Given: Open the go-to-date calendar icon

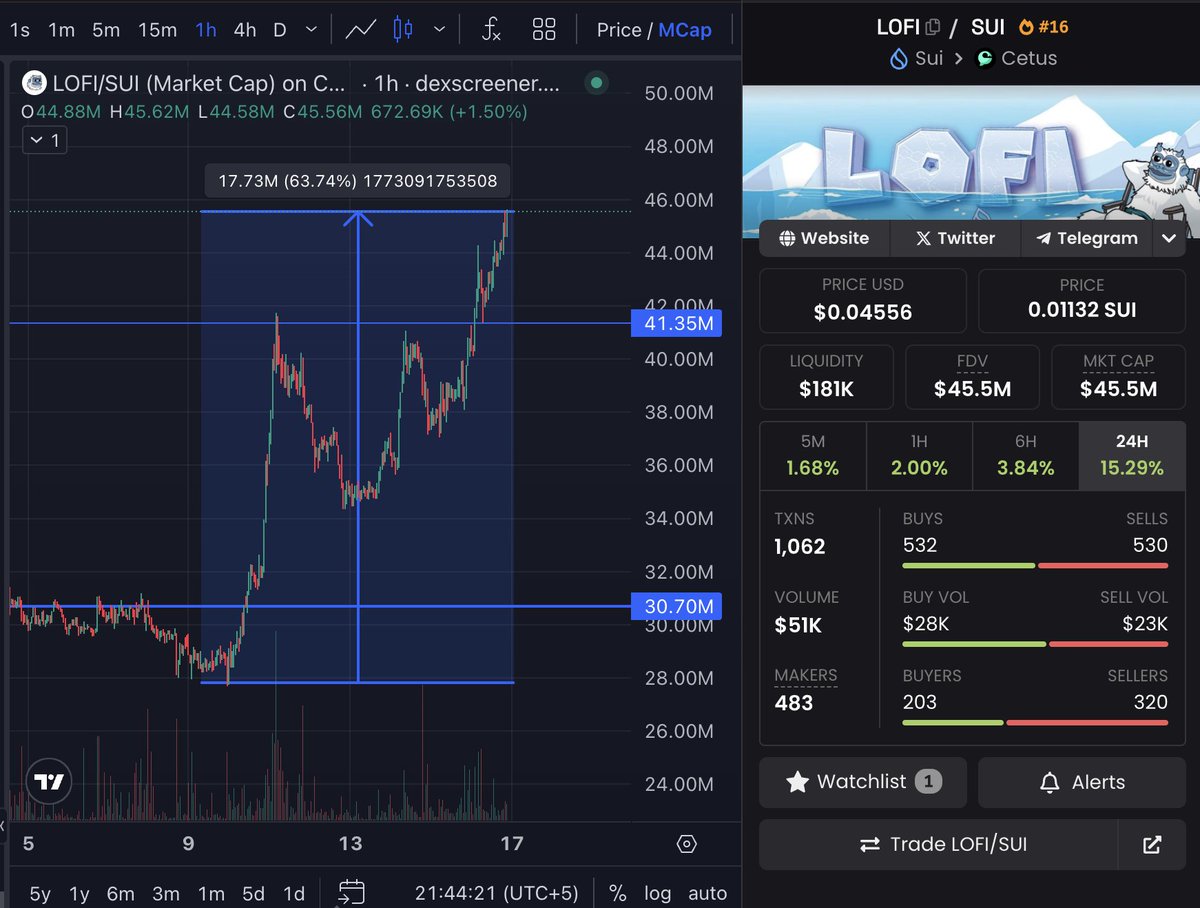Looking at the screenshot, I should click(352, 892).
